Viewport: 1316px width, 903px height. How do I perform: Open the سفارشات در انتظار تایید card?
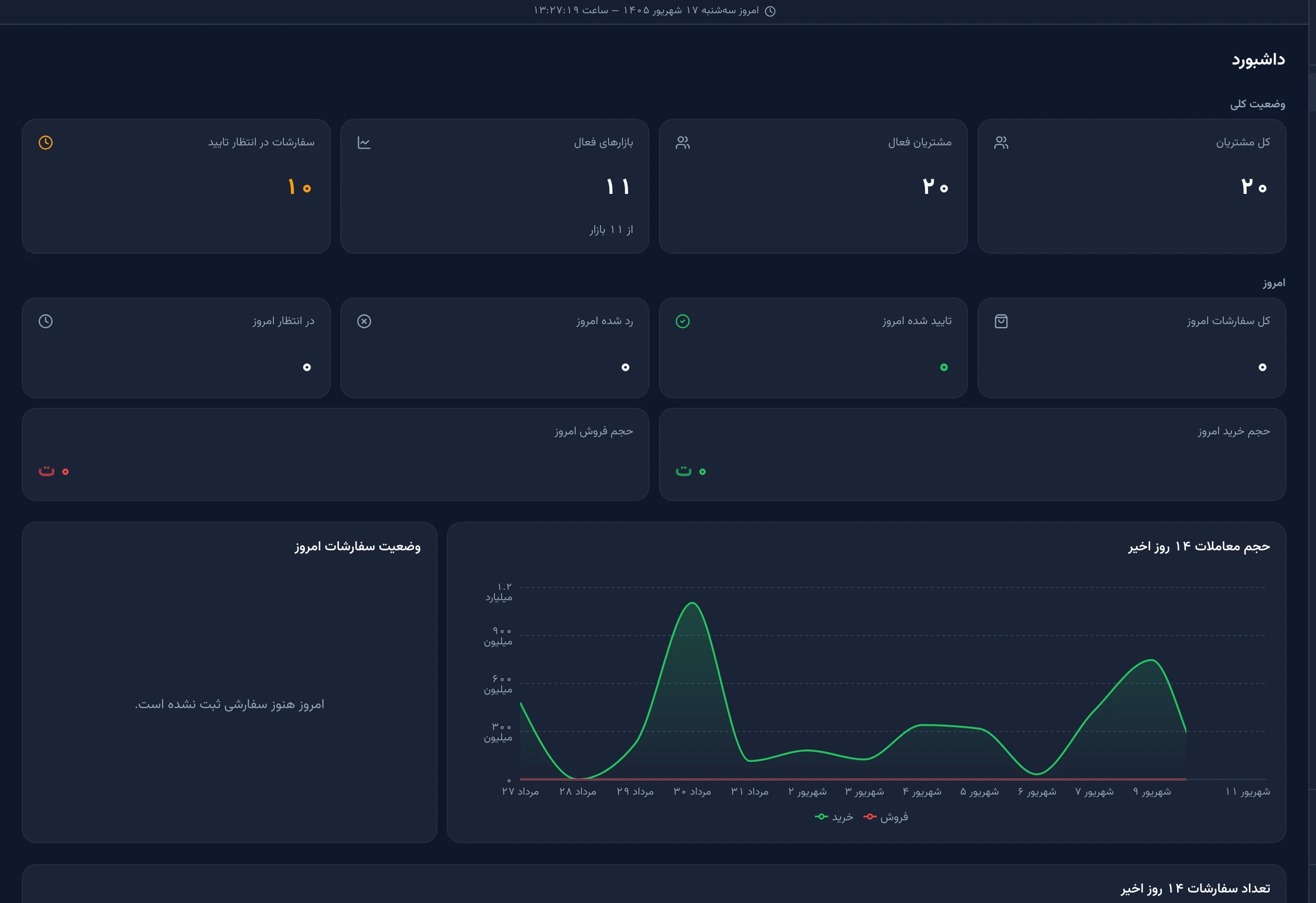click(x=176, y=186)
